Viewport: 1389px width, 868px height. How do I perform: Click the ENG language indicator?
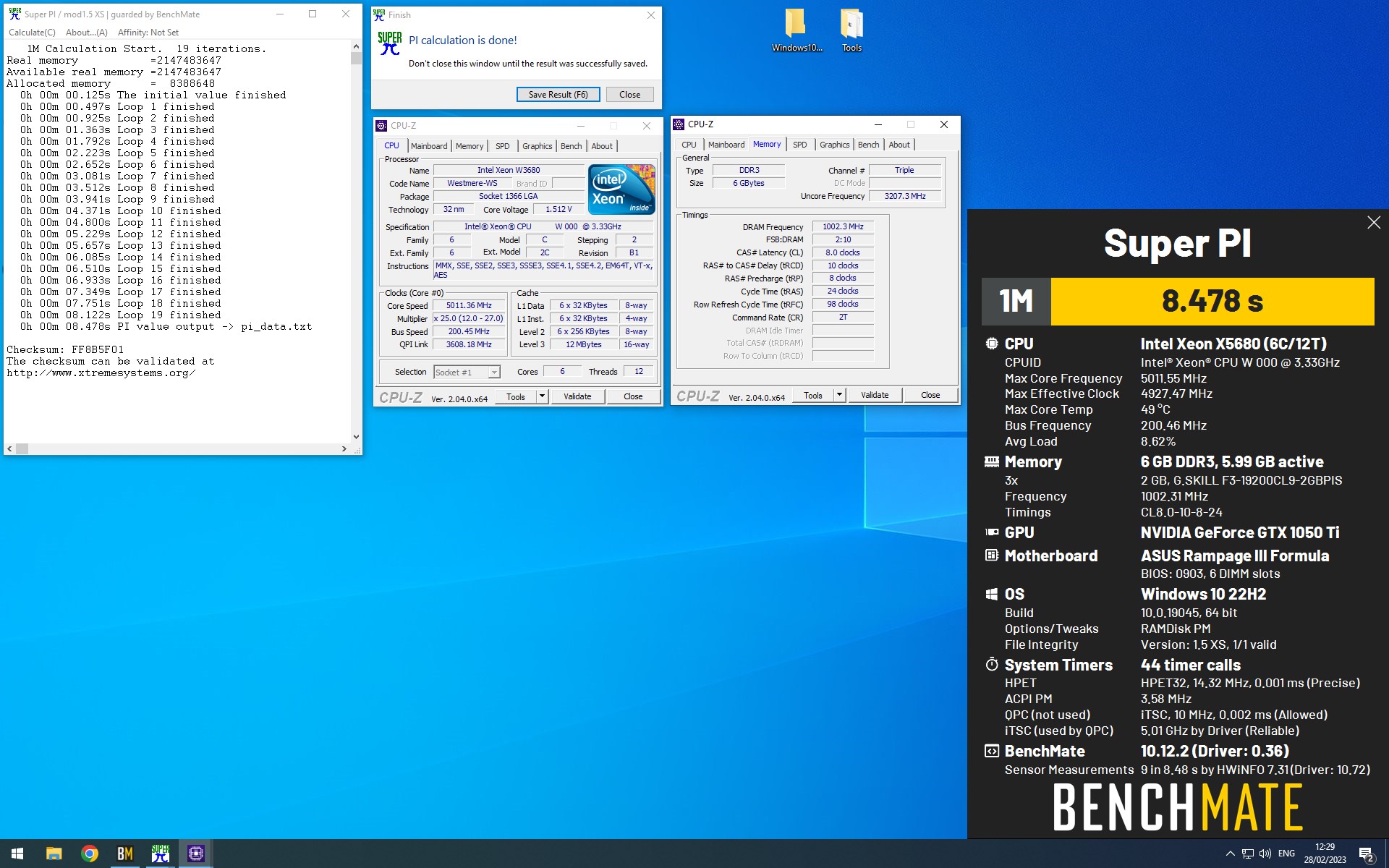pyautogui.click(x=1286, y=854)
